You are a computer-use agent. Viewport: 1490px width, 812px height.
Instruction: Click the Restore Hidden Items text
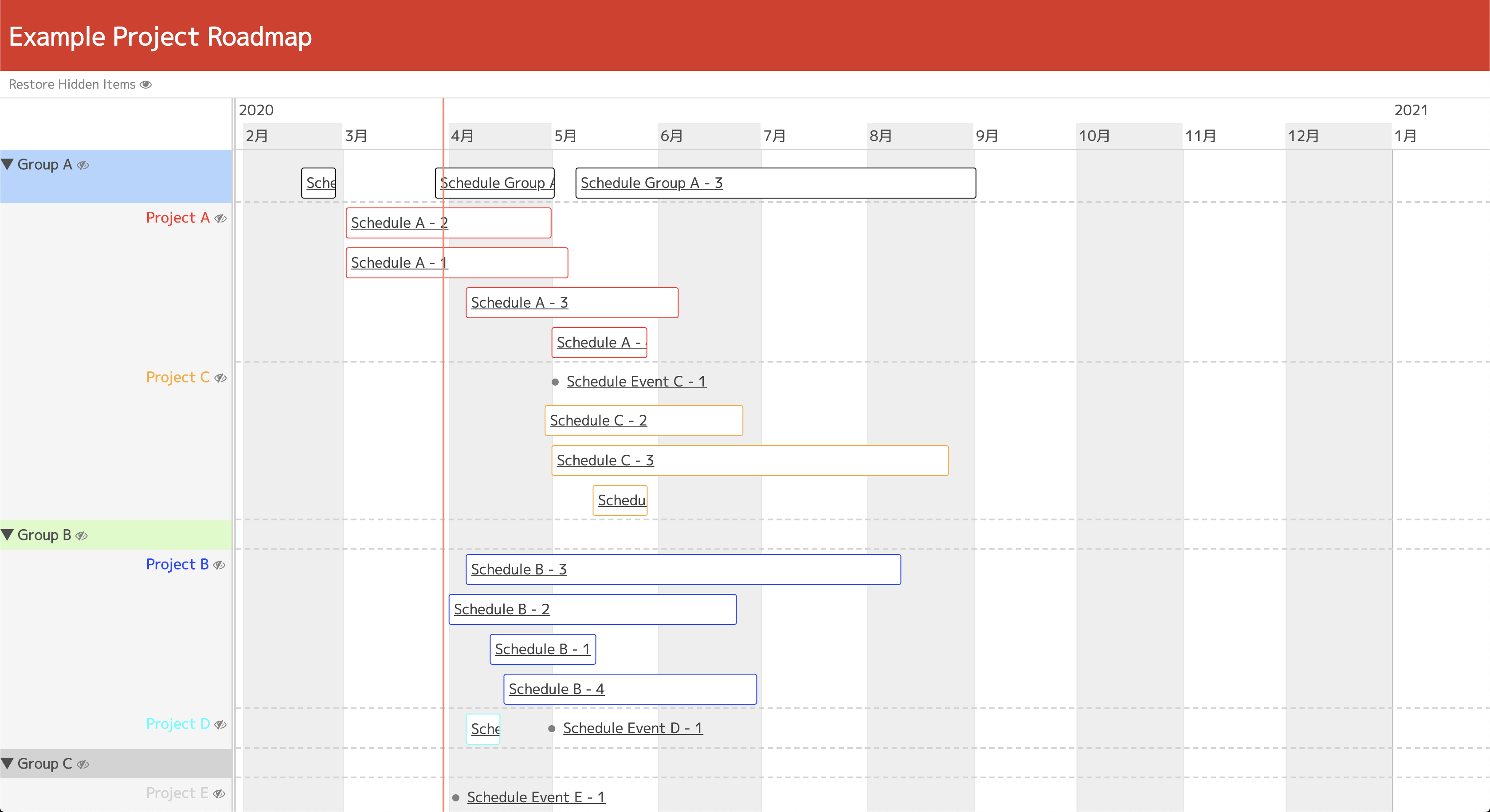pyautogui.click(x=72, y=84)
